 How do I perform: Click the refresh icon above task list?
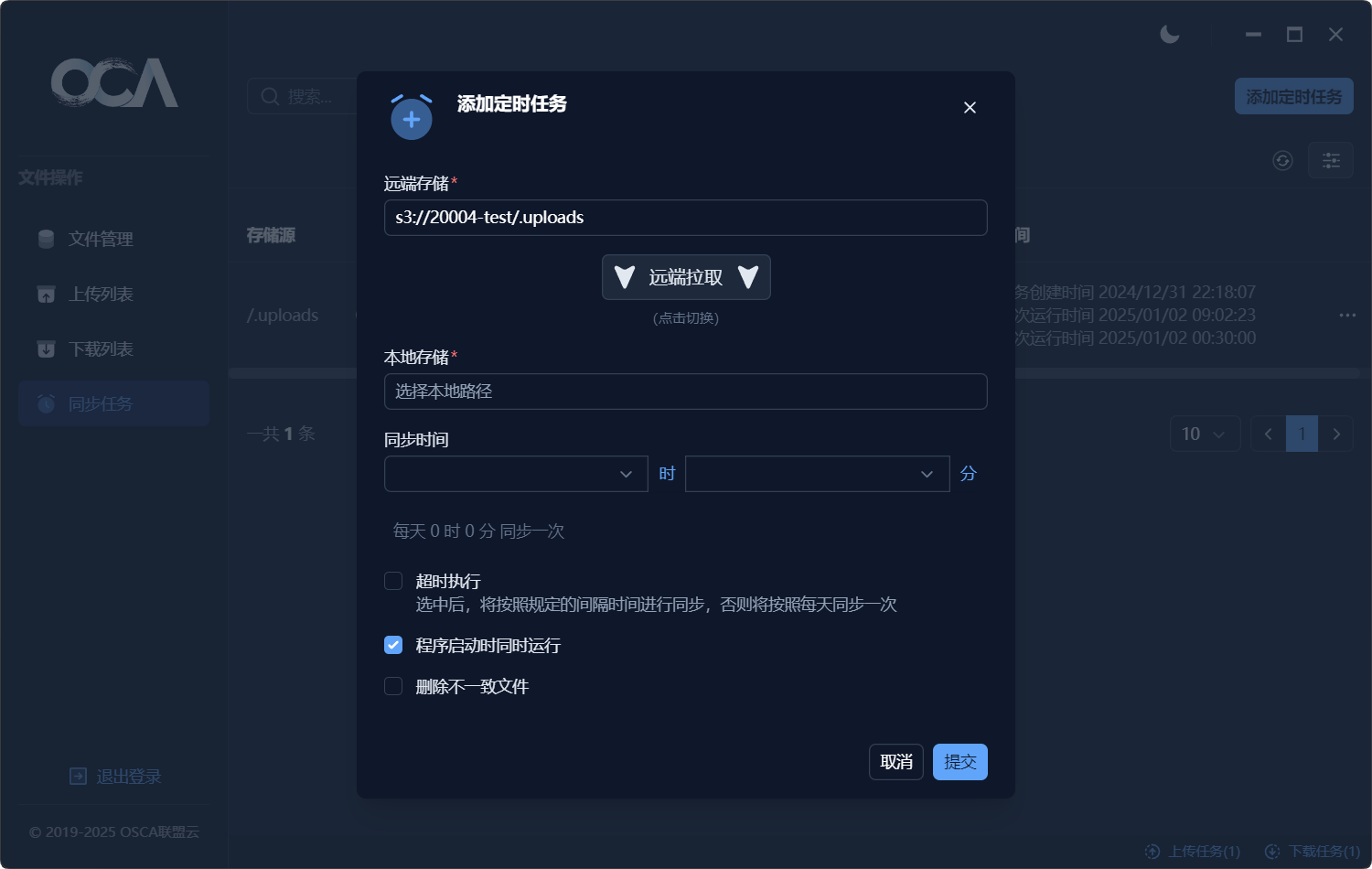tap(1282, 161)
